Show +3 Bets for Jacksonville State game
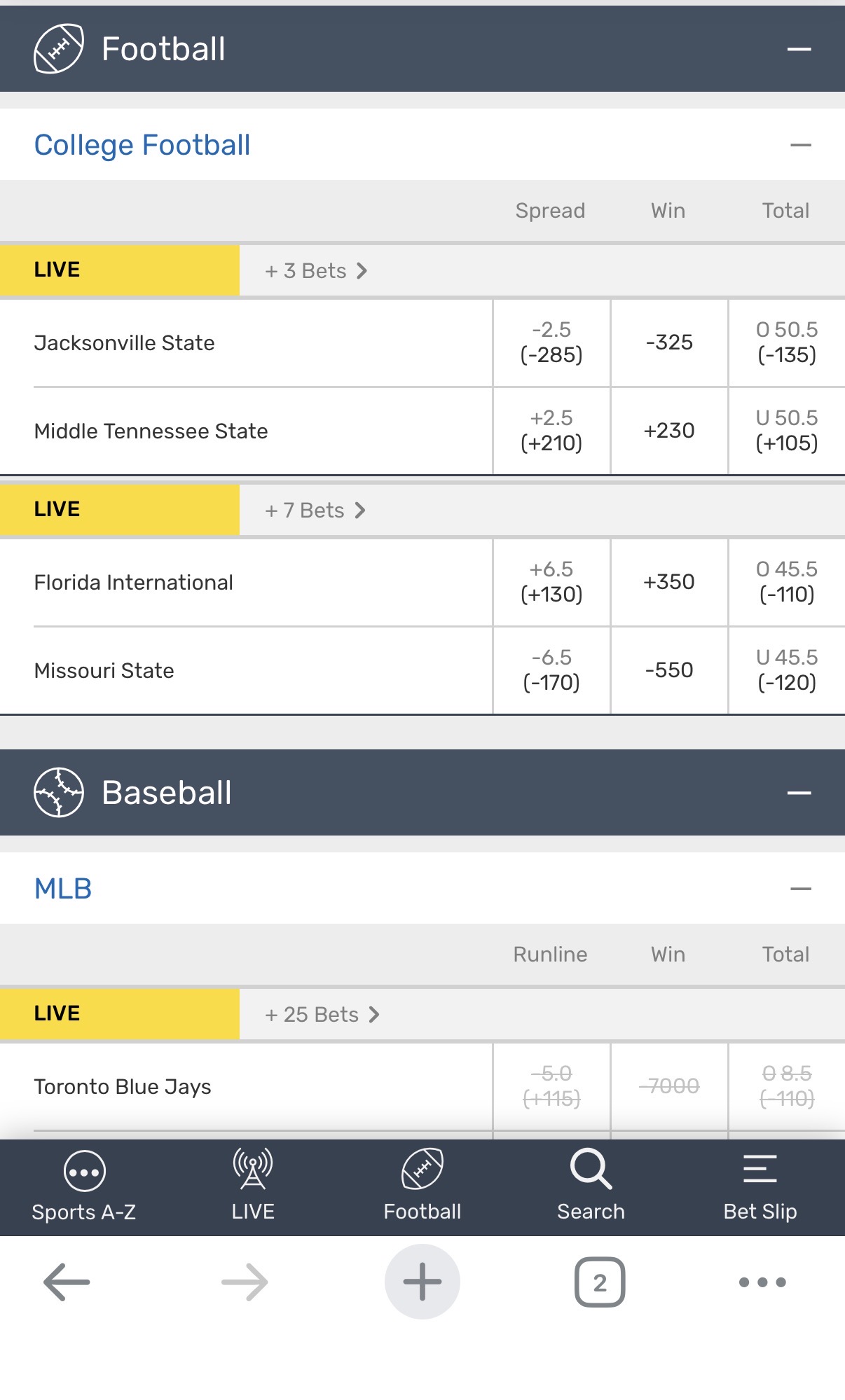Image resolution: width=845 pixels, height=1400 pixels. point(316,271)
